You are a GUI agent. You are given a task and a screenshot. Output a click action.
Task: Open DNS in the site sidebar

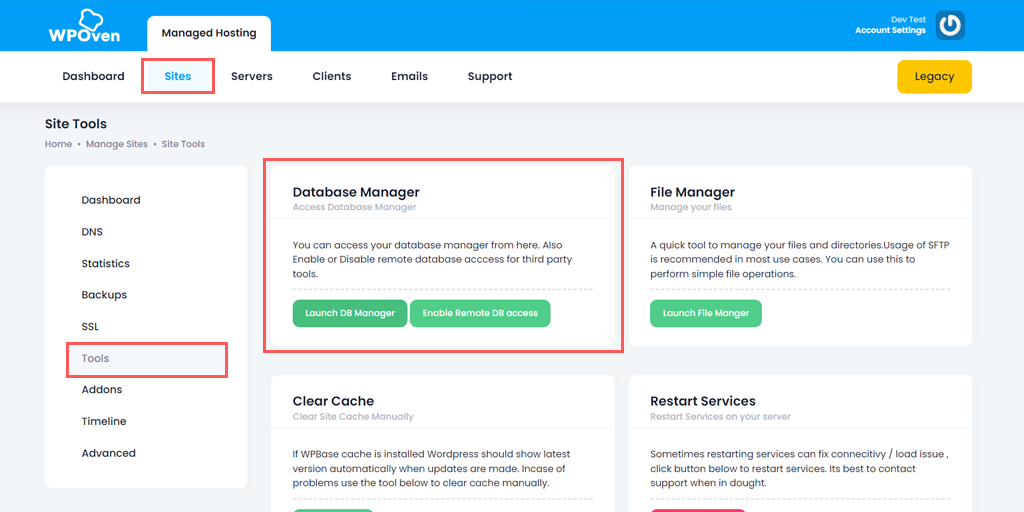92,232
